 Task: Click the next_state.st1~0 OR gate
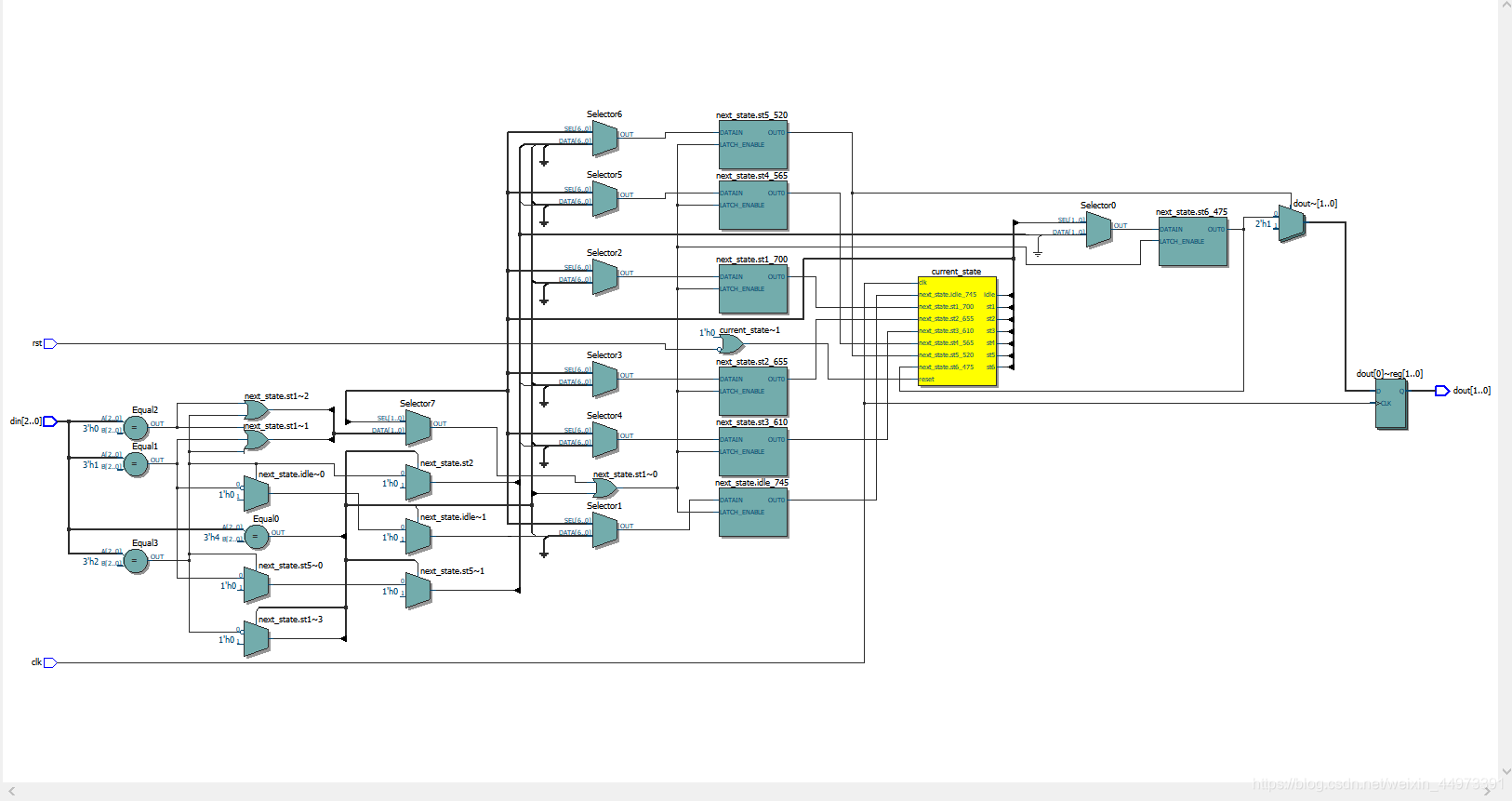pos(605,488)
